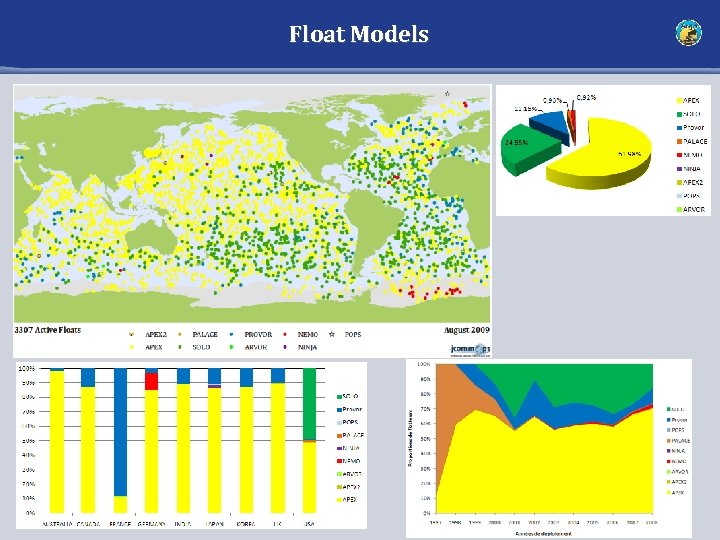The height and width of the screenshot is (540, 720).
Task: Click the CANADA bar in the bar chart
Action: coord(88,440)
